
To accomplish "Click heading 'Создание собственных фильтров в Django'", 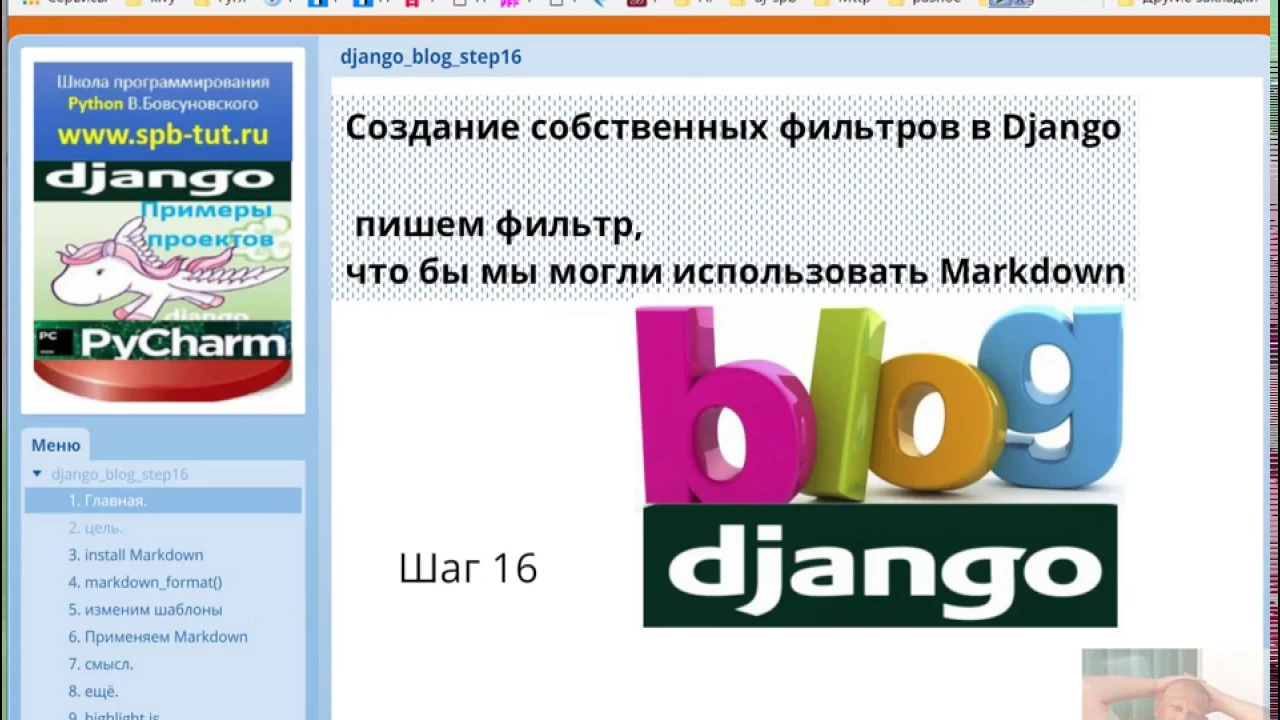I will pyautogui.click(x=733, y=128).
